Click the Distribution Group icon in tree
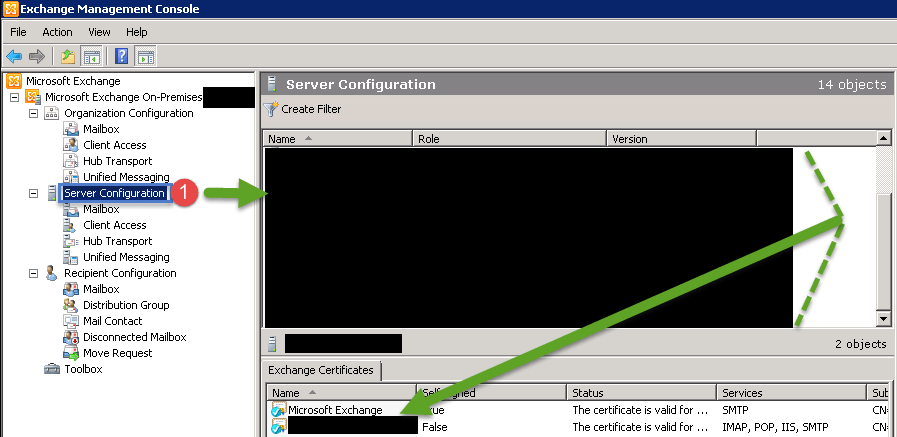This screenshot has height=437, width=897. [71, 305]
